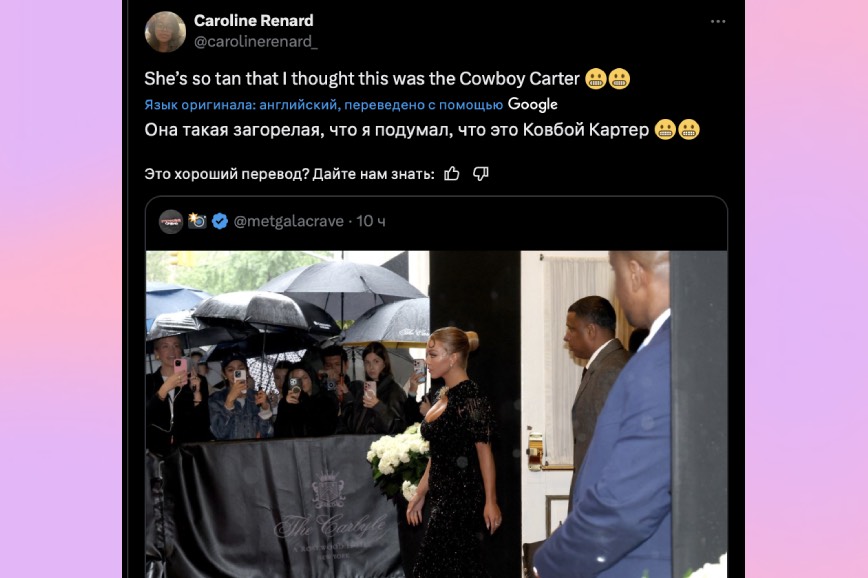Click the English tweet text about Cowboy Carter
The height and width of the screenshot is (578, 868).
[x=362, y=79]
